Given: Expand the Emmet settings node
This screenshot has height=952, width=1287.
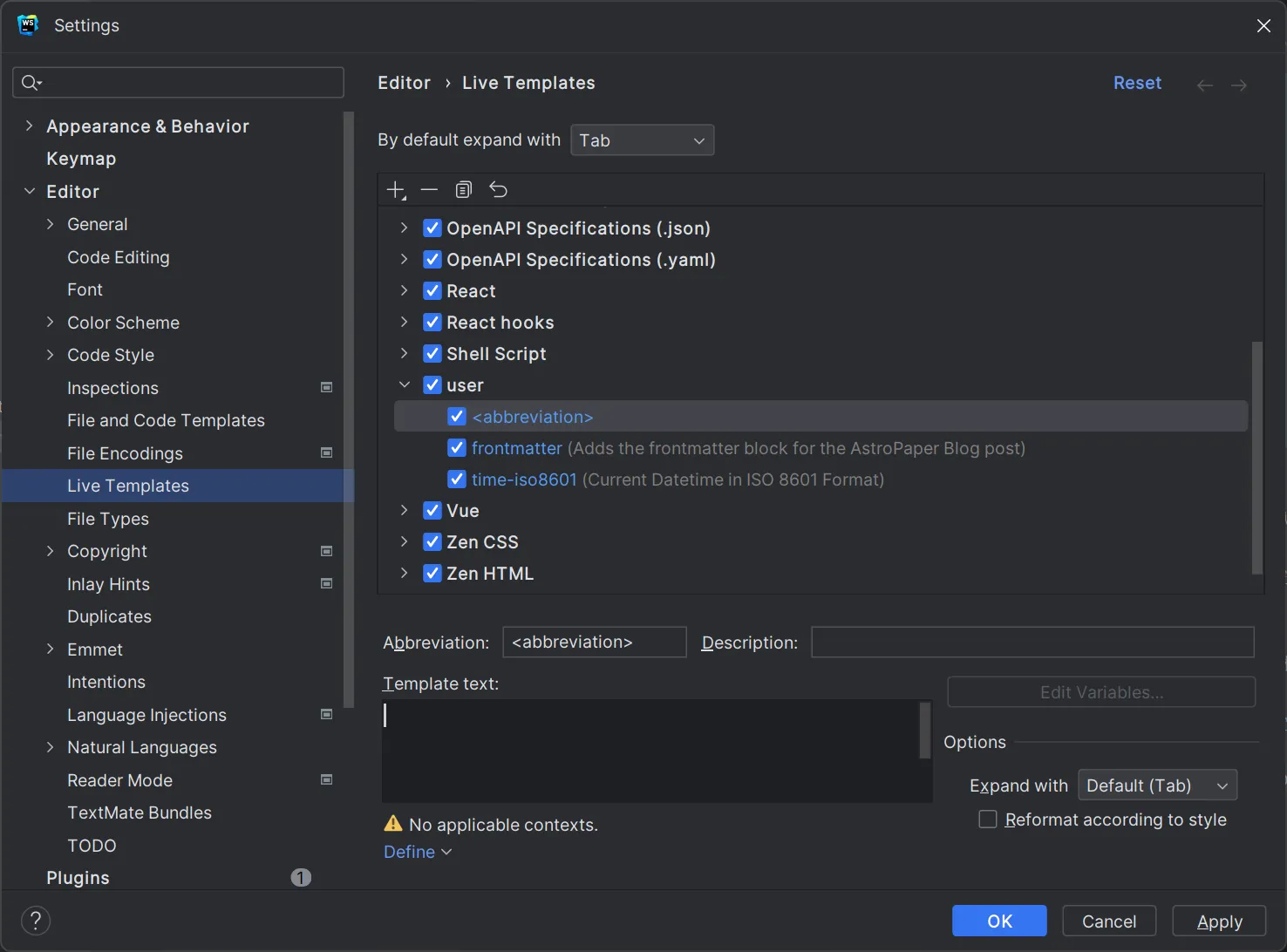Looking at the screenshot, I should 51,649.
